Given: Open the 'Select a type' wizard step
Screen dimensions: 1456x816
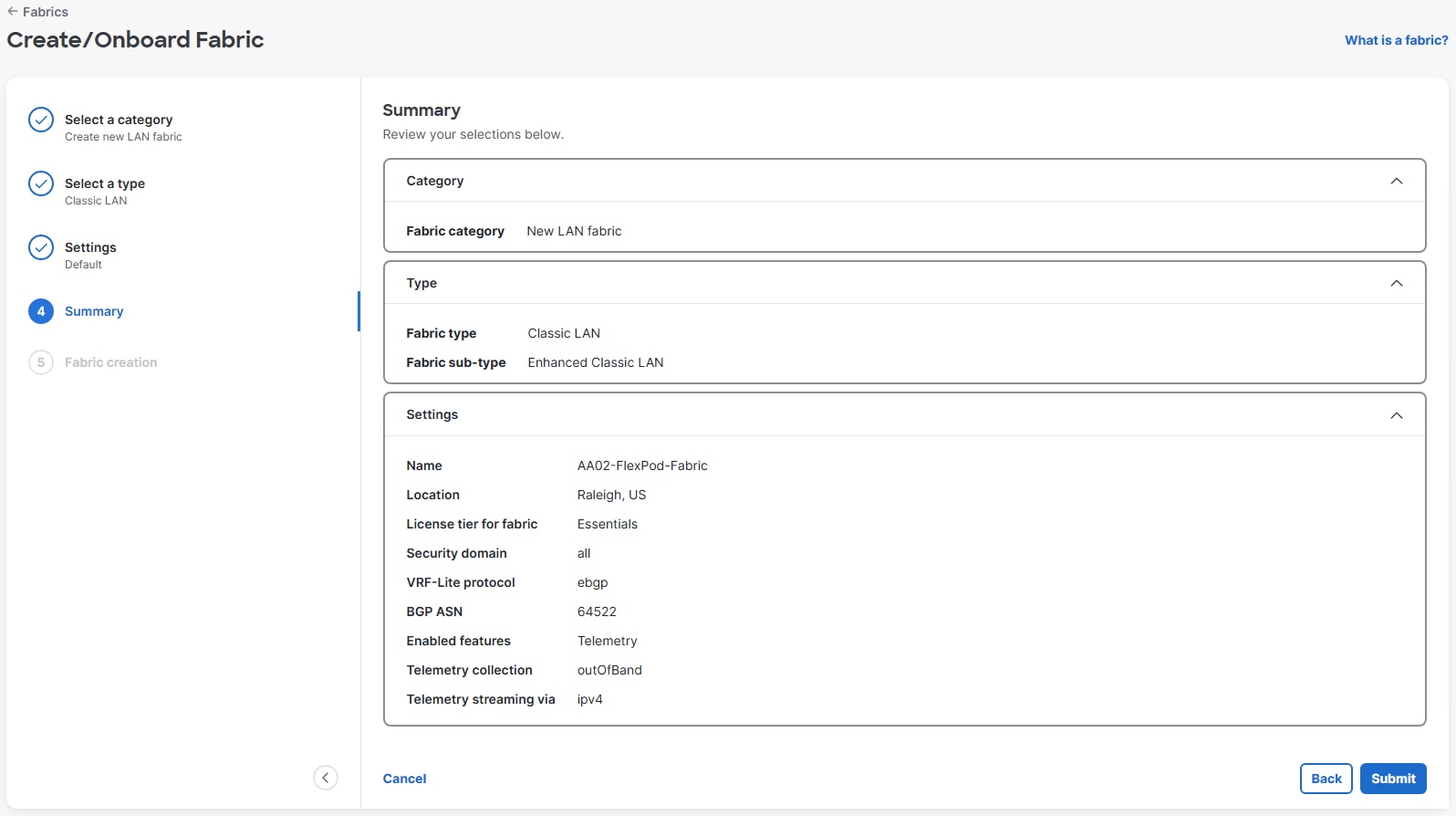Looking at the screenshot, I should click(x=105, y=183).
